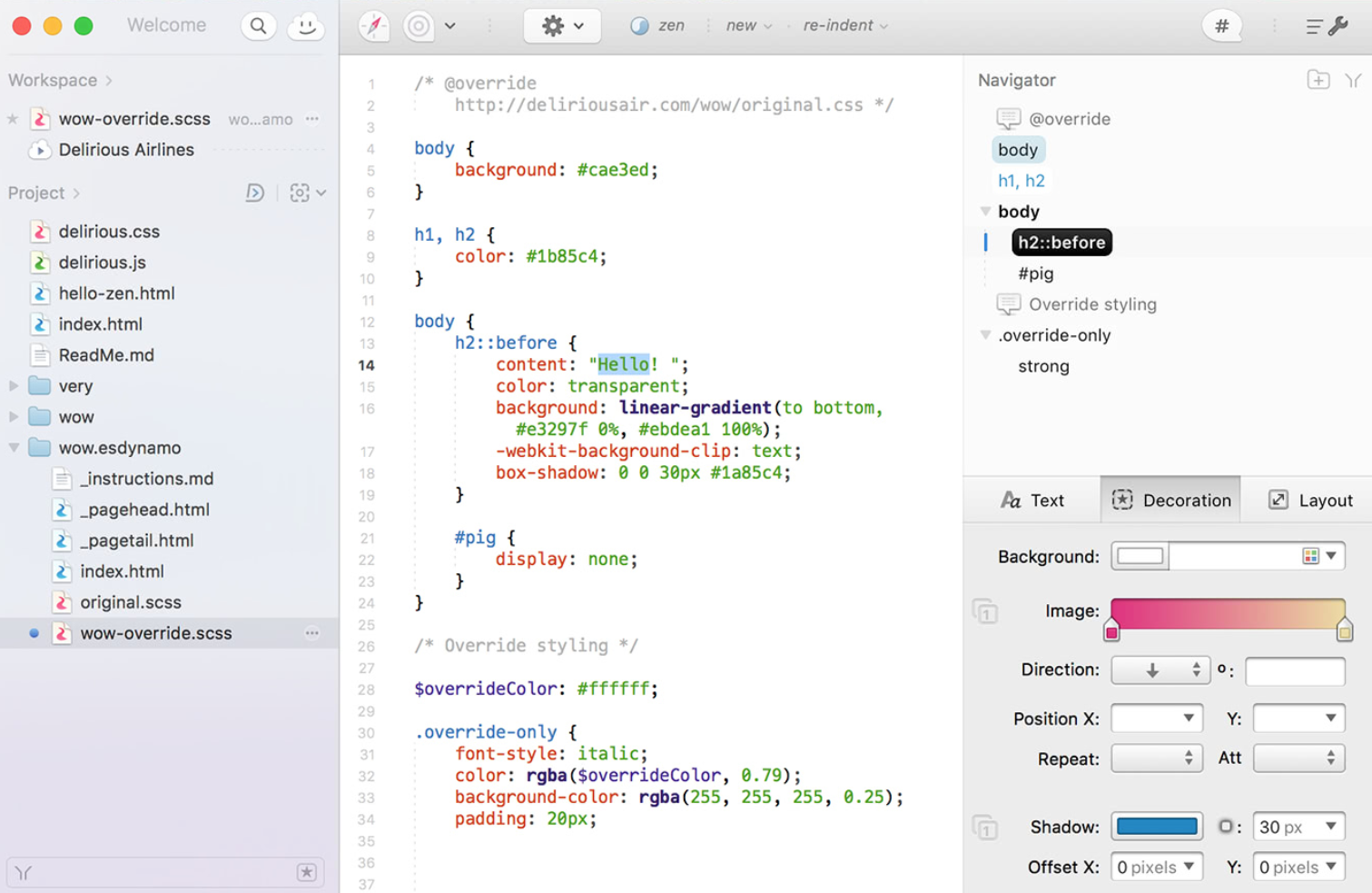
Task: Click the smiley face icon
Action: (x=306, y=26)
